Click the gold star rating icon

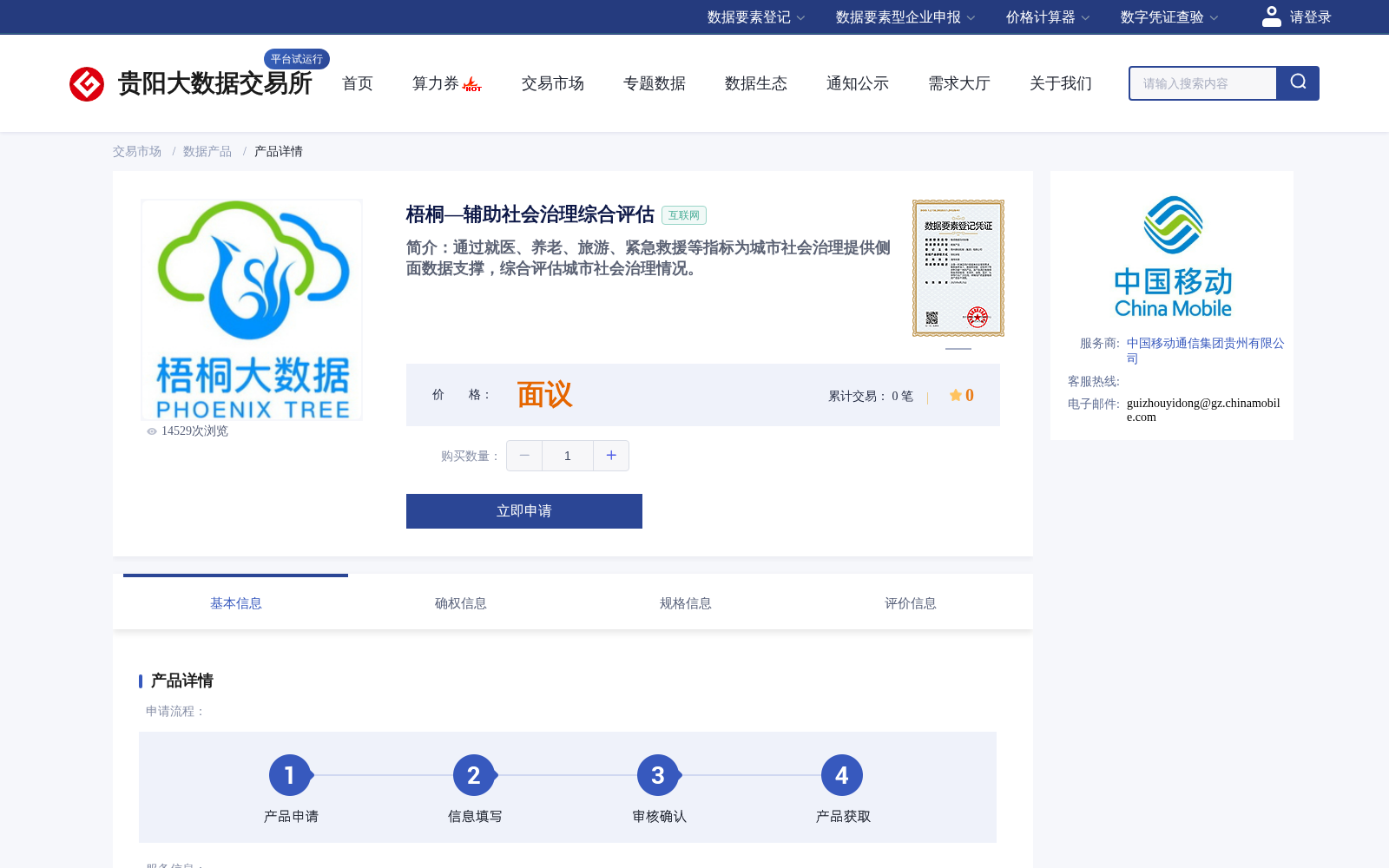[x=955, y=395]
